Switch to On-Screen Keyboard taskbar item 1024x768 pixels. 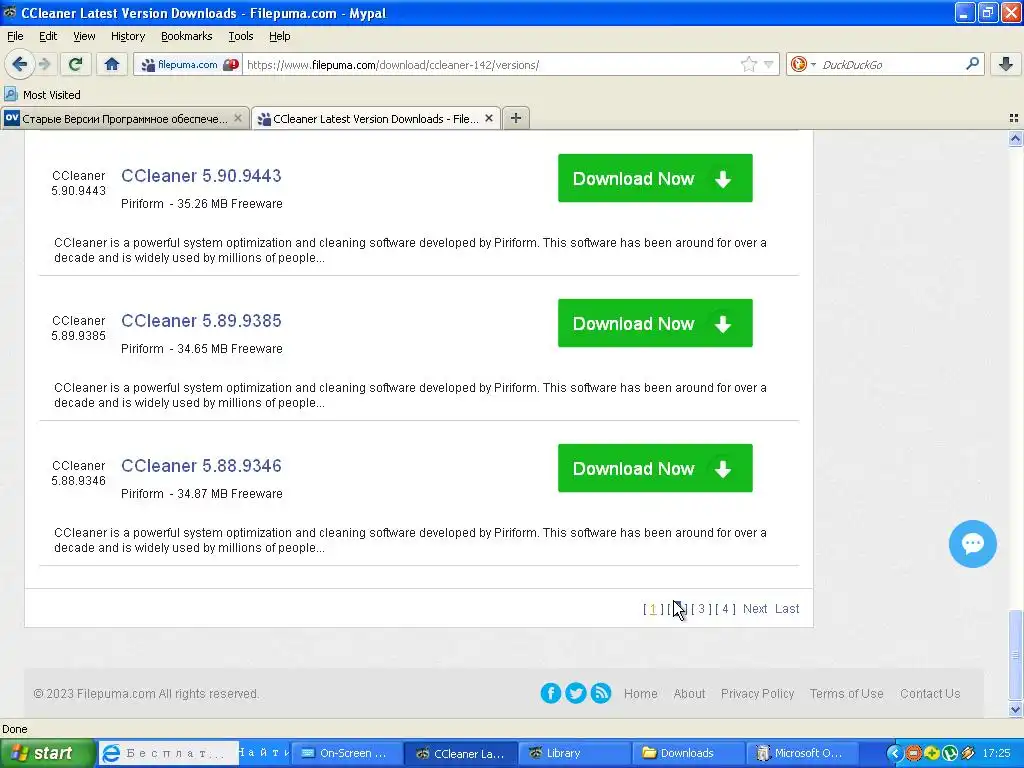(x=345, y=753)
